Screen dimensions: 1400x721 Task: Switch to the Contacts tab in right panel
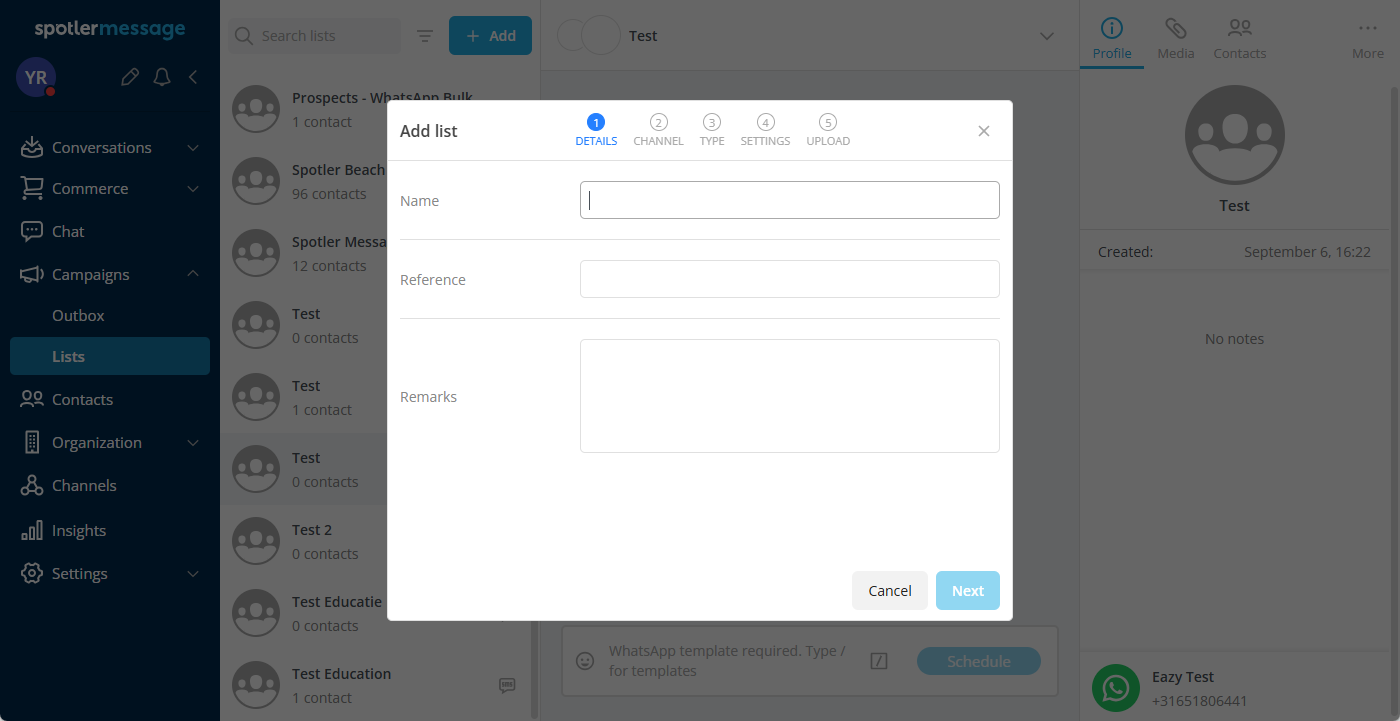[x=1240, y=38]
